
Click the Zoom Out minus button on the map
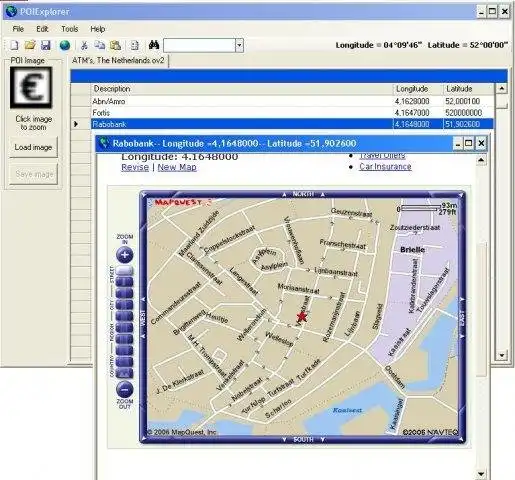(125, 389)
